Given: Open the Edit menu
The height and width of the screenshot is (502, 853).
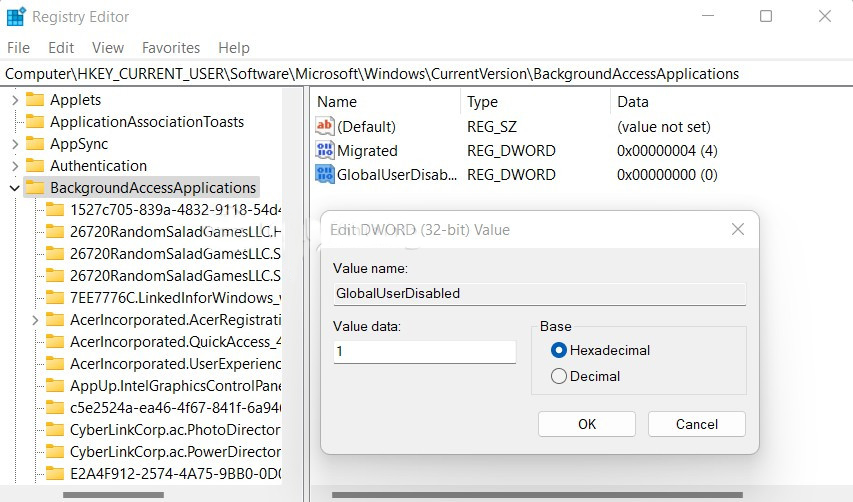Looking at the screenshot, I should [x=61, y=48].
